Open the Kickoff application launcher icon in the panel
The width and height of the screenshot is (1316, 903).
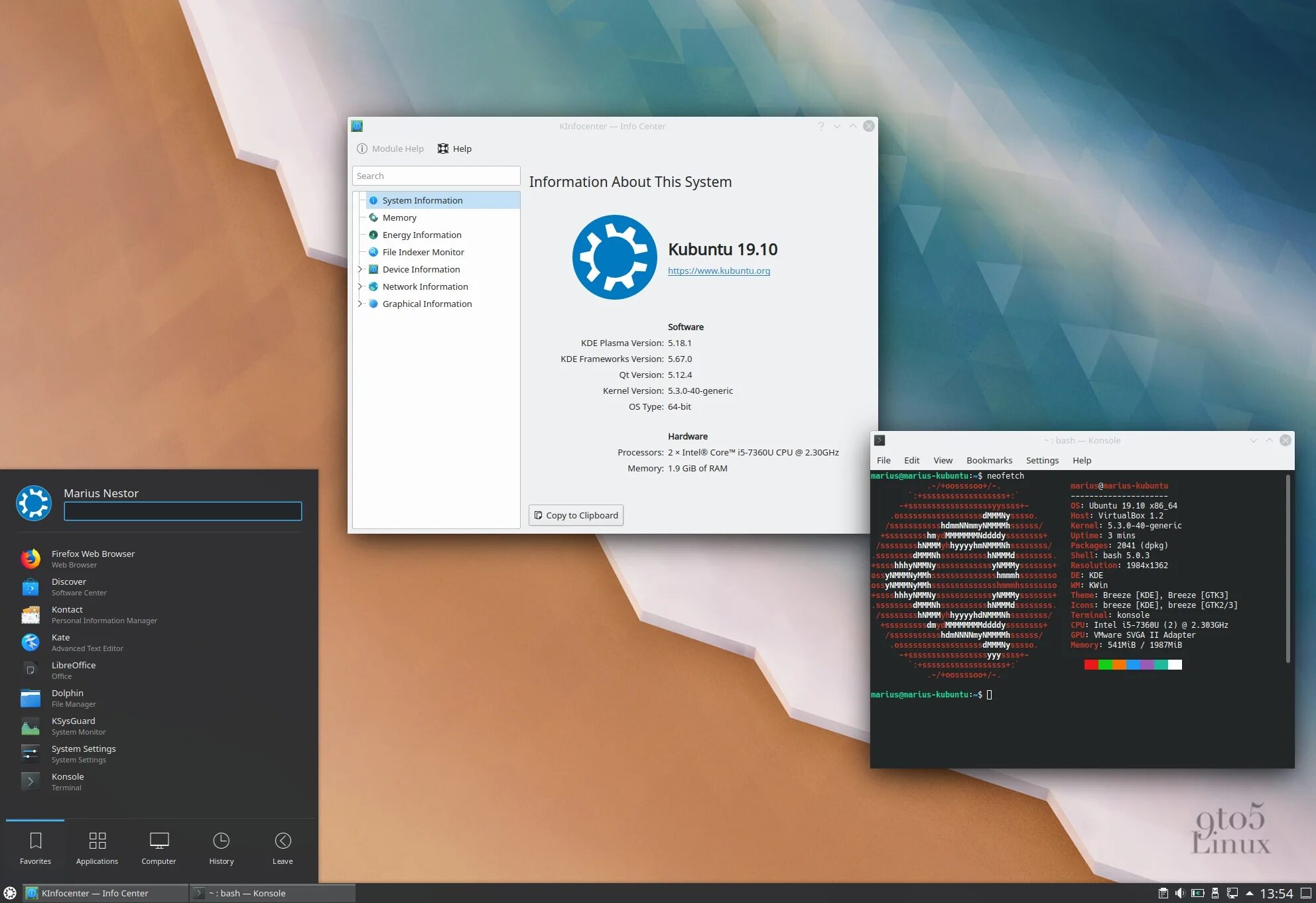(x=10, y=893)
